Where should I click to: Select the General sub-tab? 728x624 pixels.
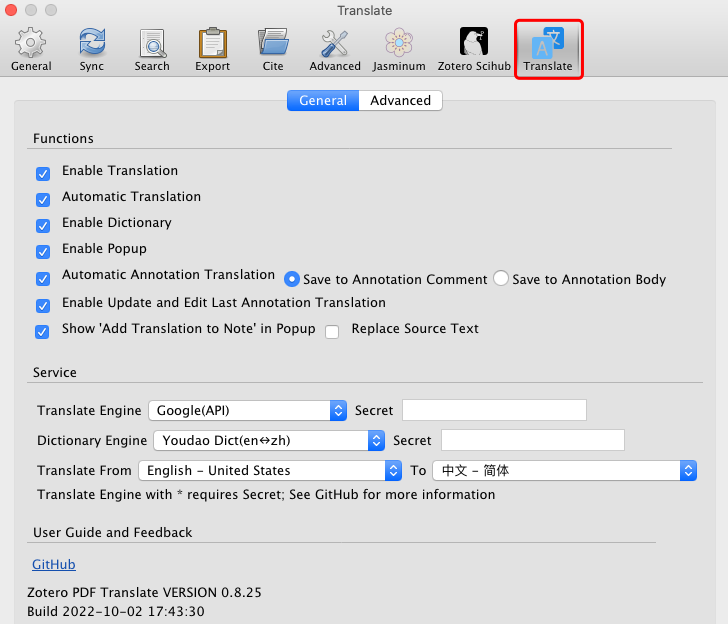coord(323,100)
